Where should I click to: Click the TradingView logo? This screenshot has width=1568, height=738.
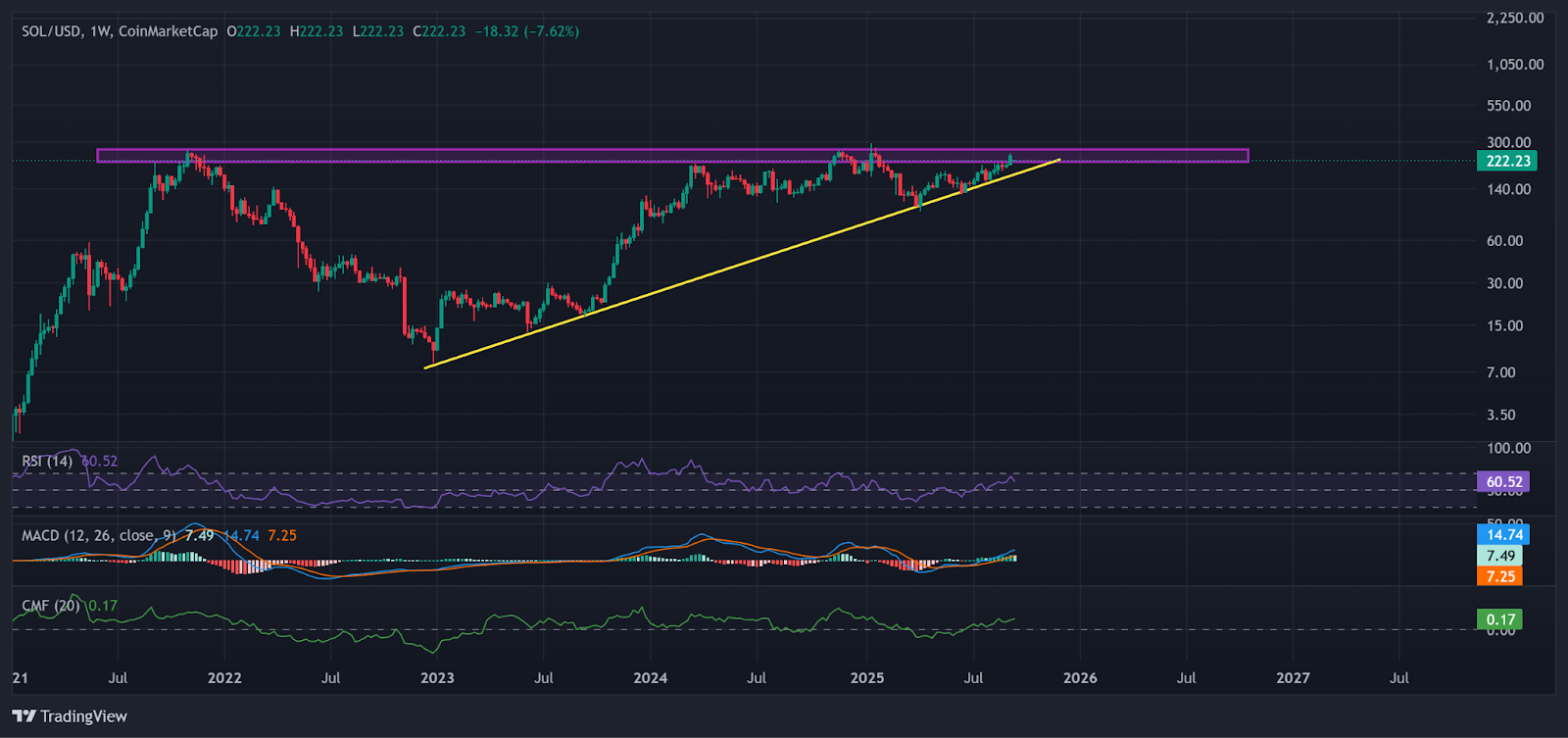click(70, 716)
